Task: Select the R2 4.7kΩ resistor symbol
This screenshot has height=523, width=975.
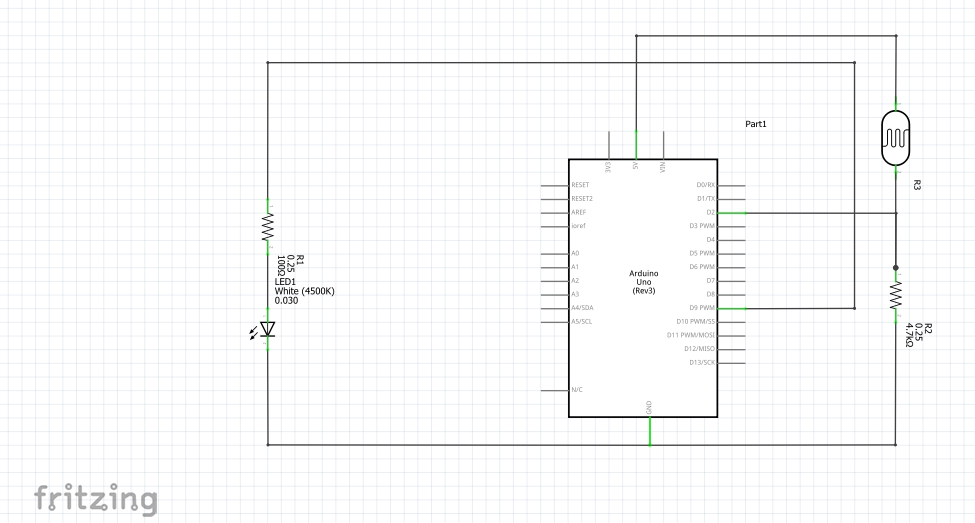Action: tap(895, 295)
